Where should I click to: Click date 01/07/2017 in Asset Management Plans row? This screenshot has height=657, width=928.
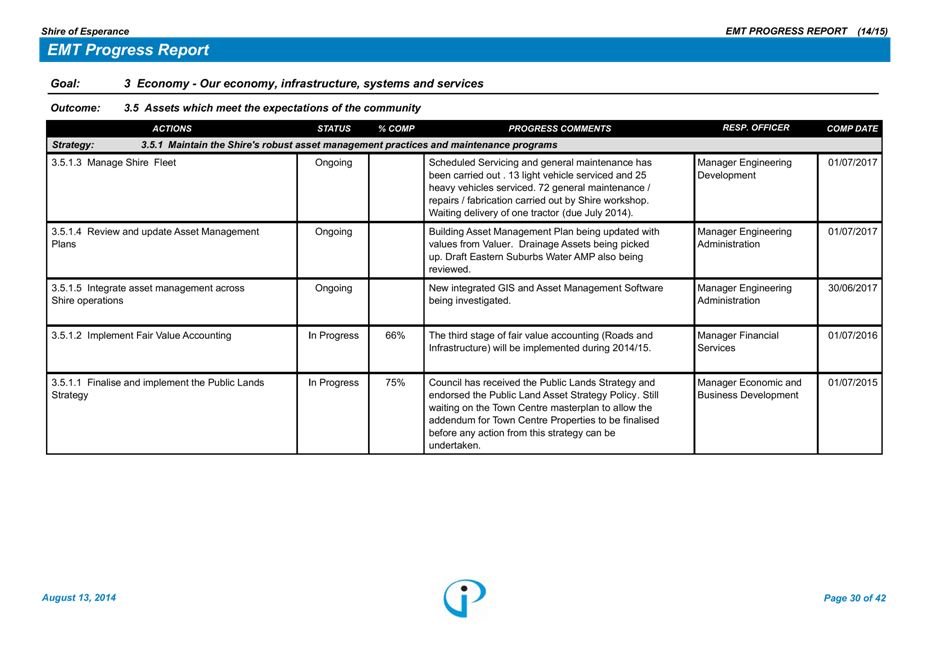tap(852, 231)
